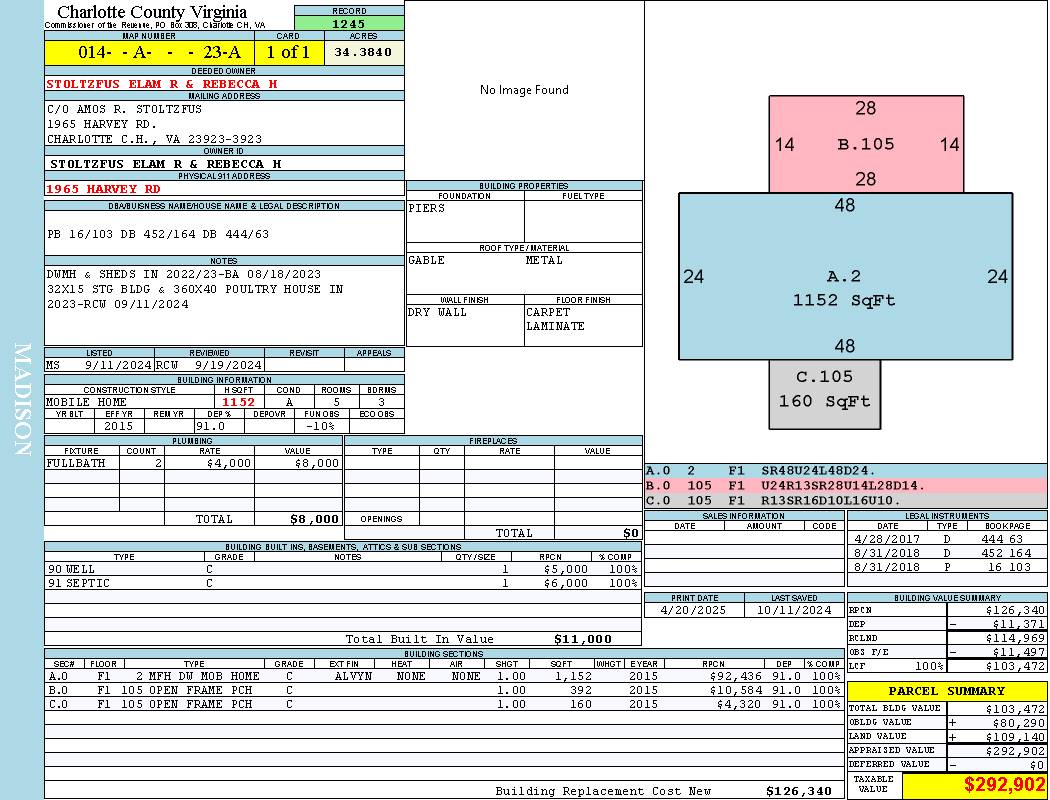The height and width of the screenshot is (800, 1050).
Task: Select the blue A.2 1152 SqFt sketch area
Action: pyautogui.click(x=845, y=276)
